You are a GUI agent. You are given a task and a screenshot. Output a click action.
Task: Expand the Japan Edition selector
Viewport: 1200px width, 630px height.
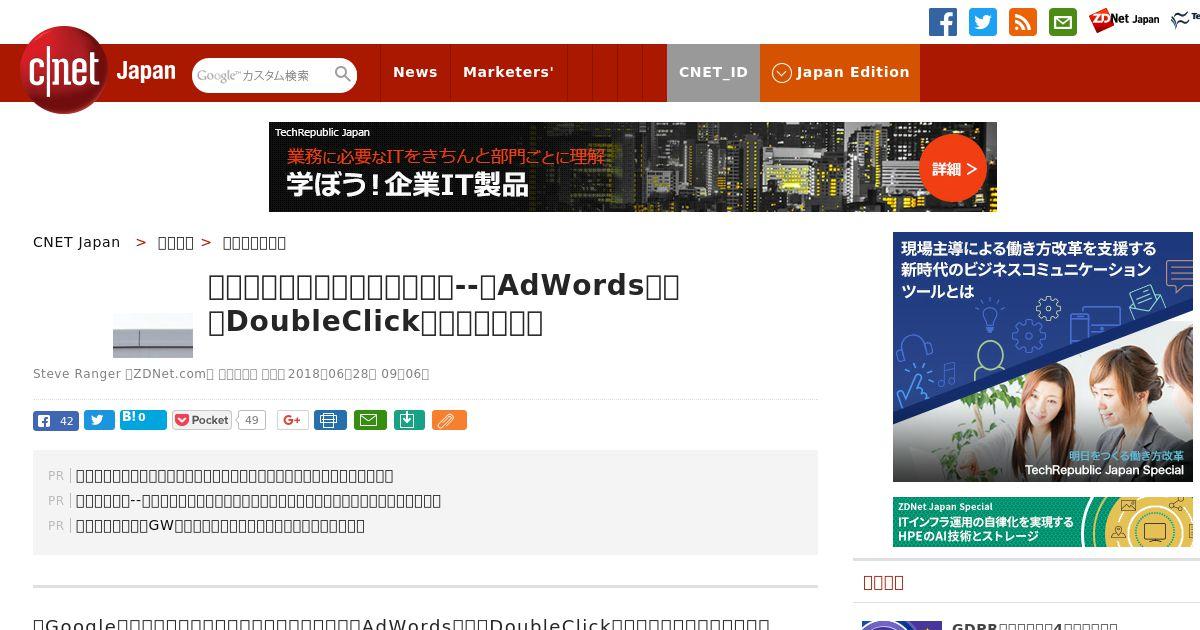click(x=840, y=72)
